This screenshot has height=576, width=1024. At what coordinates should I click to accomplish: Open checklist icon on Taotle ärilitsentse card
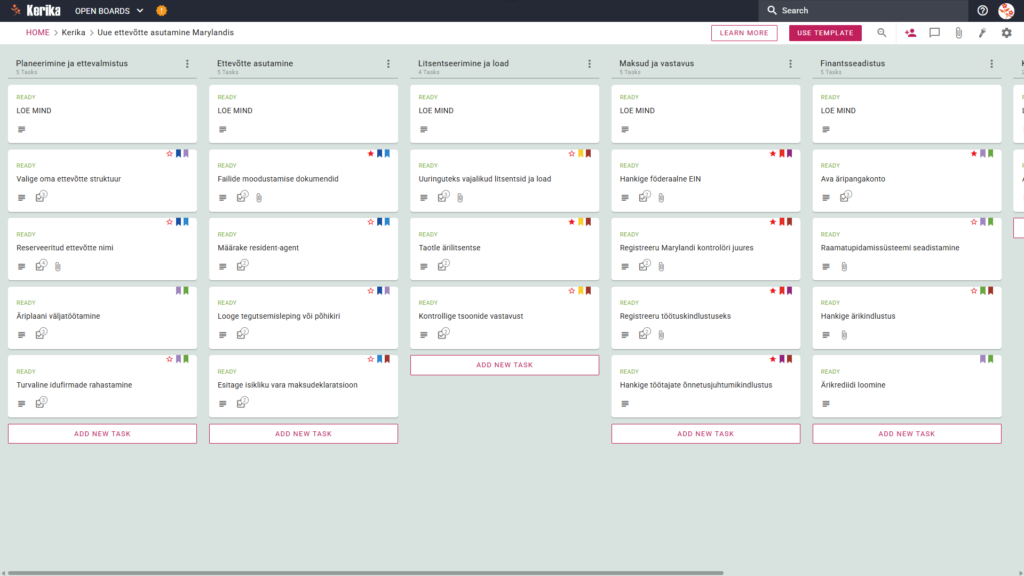pos(443,265)
